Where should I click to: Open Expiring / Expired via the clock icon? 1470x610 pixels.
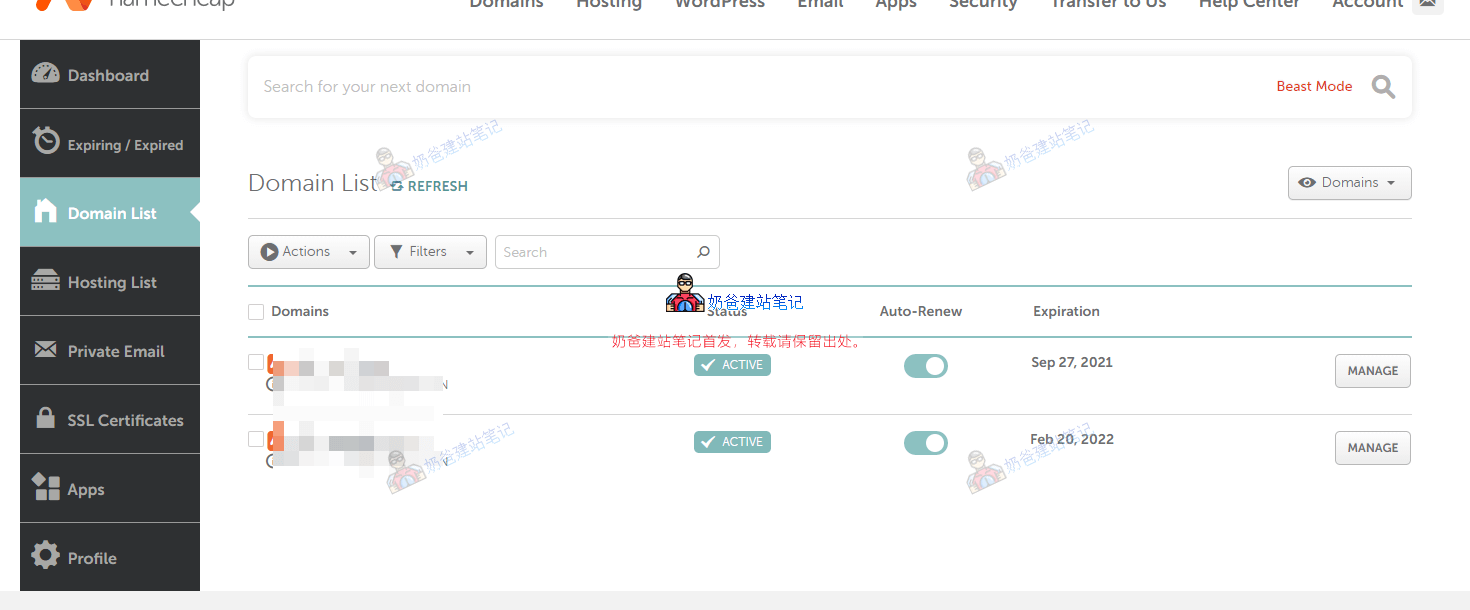point(46,143)
